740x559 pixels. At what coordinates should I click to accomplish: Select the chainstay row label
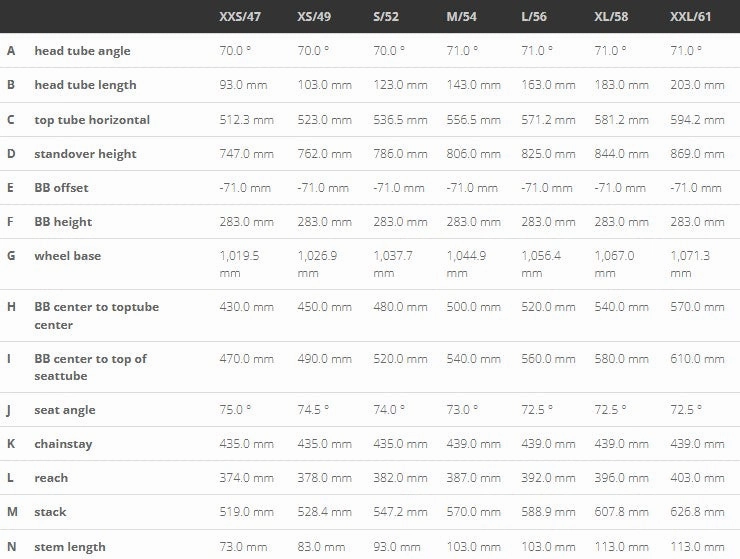tap(63, 444)
